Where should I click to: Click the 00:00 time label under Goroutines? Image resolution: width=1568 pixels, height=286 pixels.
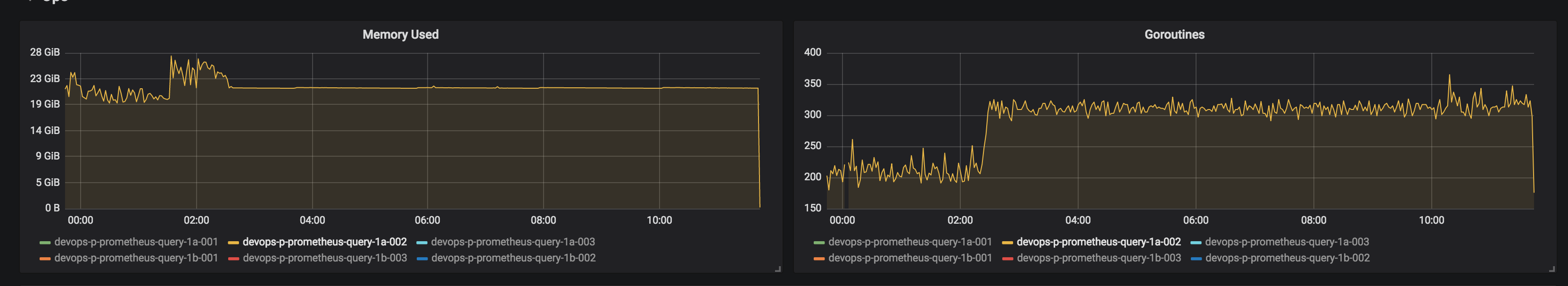[x=842, y=220]
